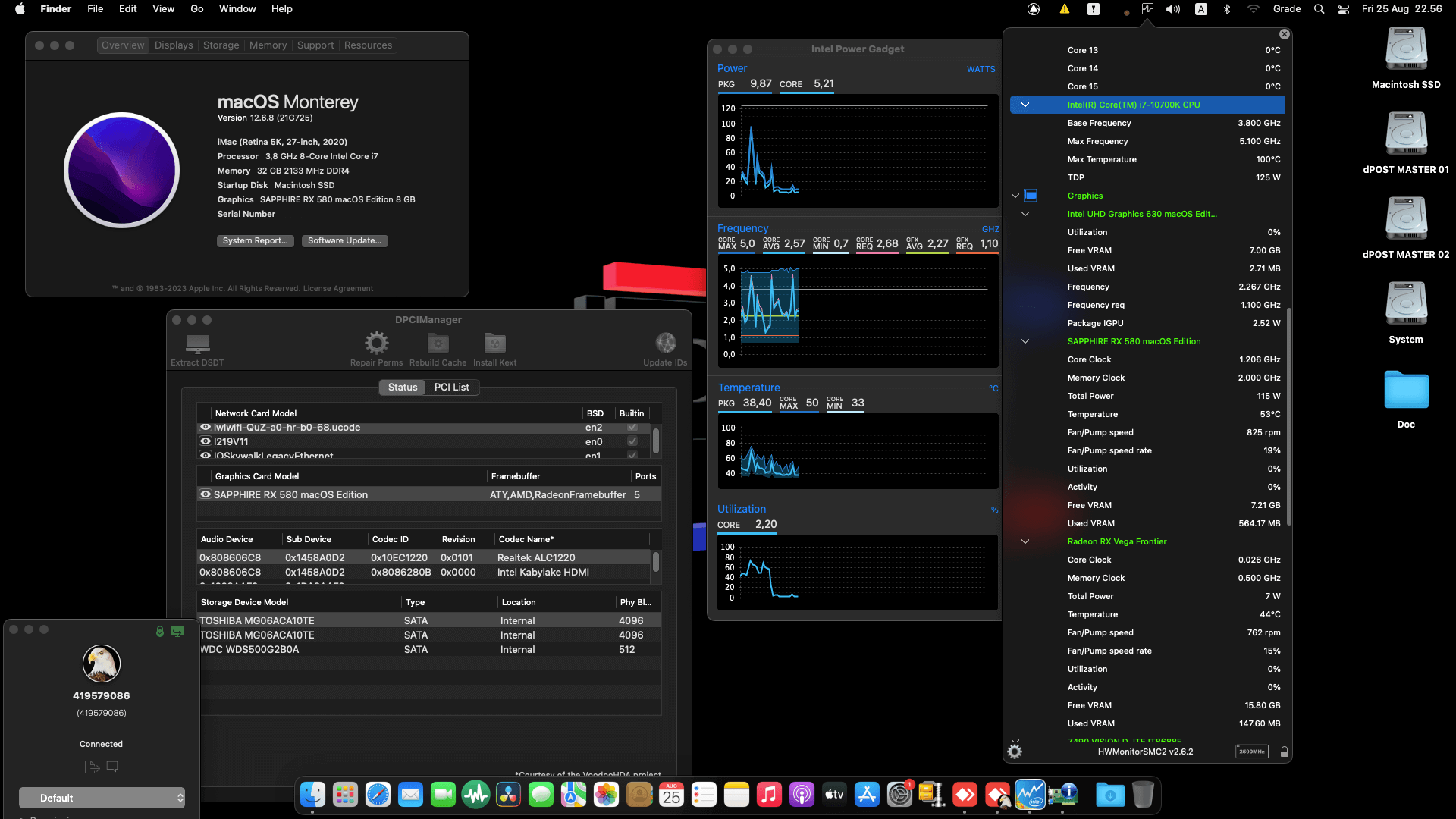Click HWMonitorSMC2 menu bar graph icon
This screenshot has width=1456, height=819.
1147,9
